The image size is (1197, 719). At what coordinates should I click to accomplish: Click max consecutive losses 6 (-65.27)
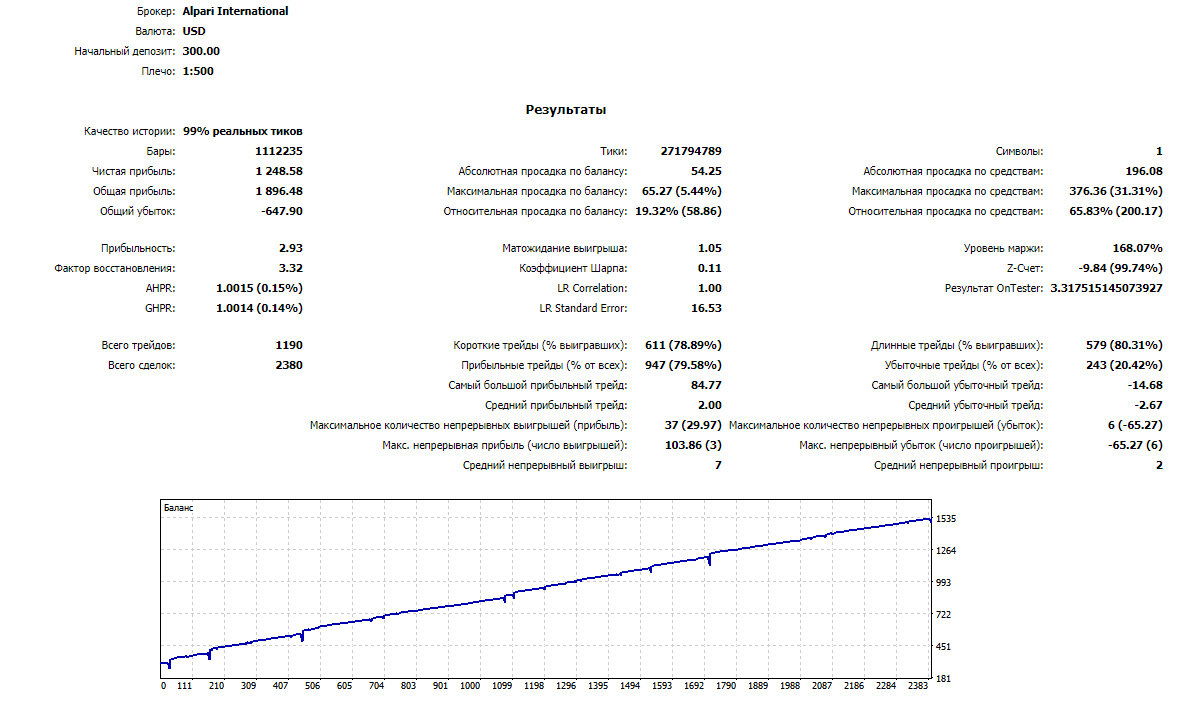pos(1135,424)
